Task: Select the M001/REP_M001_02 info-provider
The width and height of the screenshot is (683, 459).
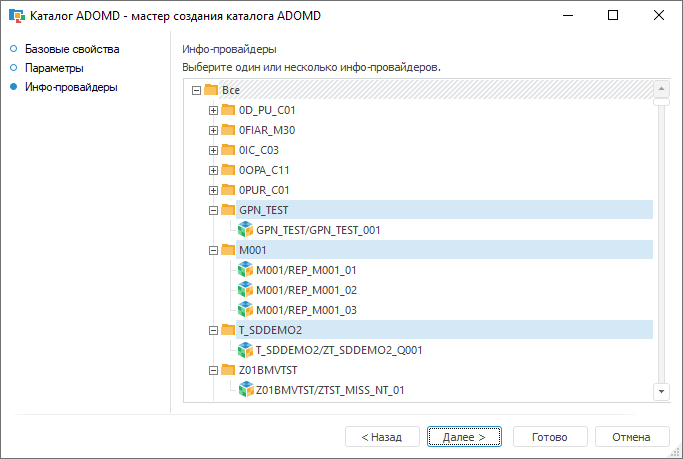Action: coord(307,290)
